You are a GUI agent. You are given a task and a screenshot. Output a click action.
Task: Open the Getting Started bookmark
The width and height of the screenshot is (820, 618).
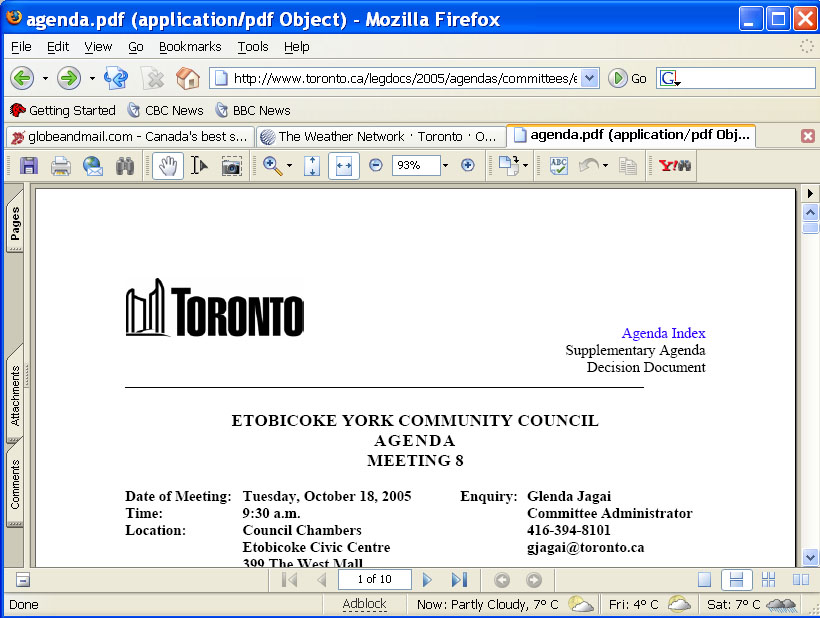tap(63, 110)
